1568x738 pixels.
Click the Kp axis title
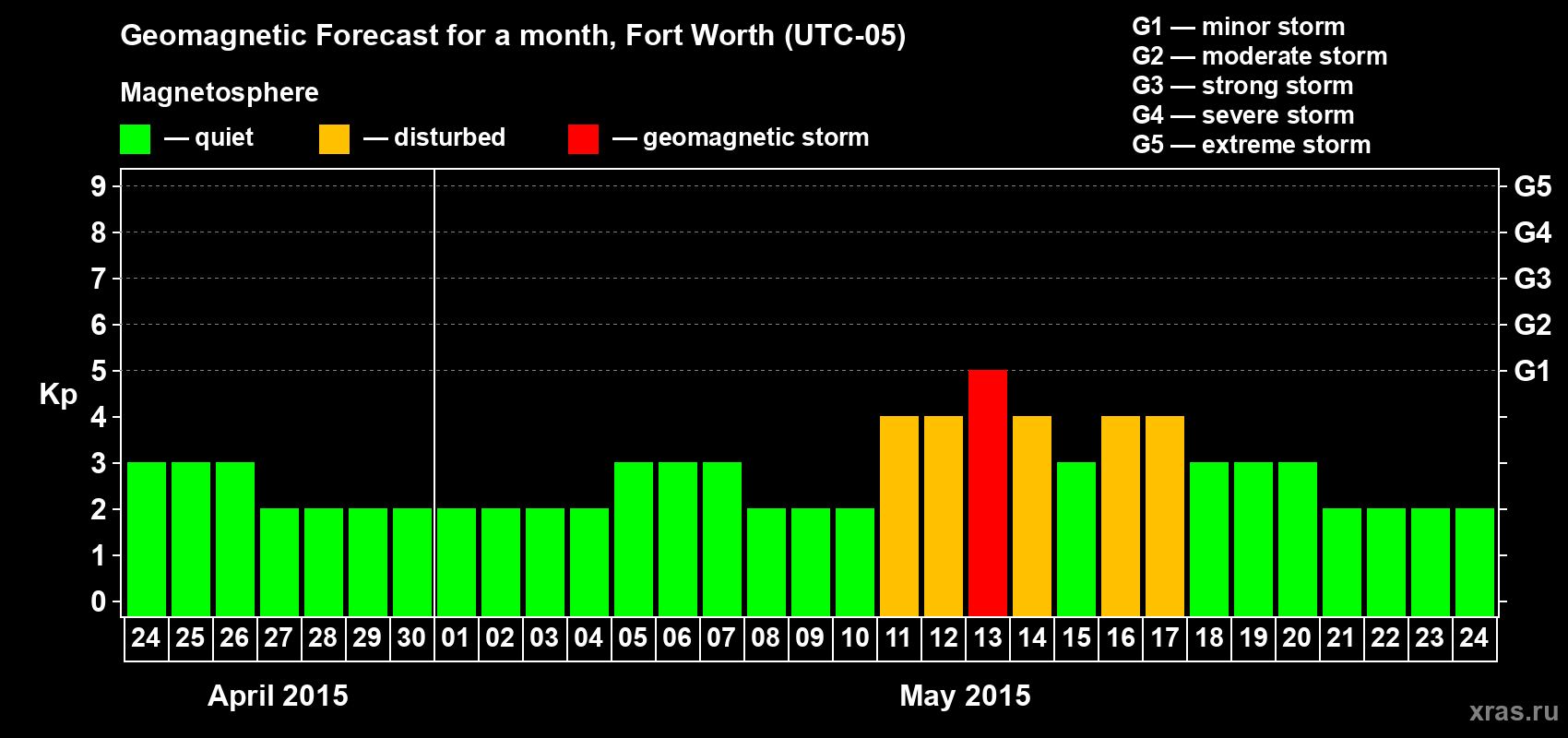click(58, 395)
